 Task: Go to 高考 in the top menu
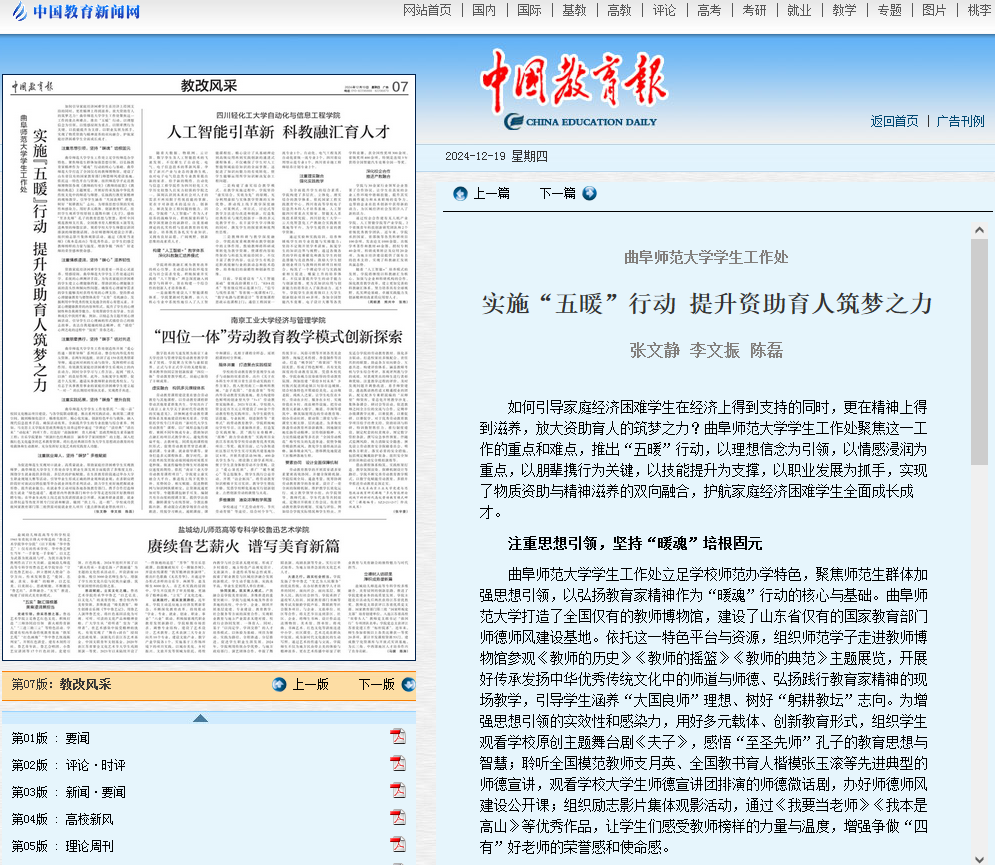pyautogui.click(x=709, y=10)
